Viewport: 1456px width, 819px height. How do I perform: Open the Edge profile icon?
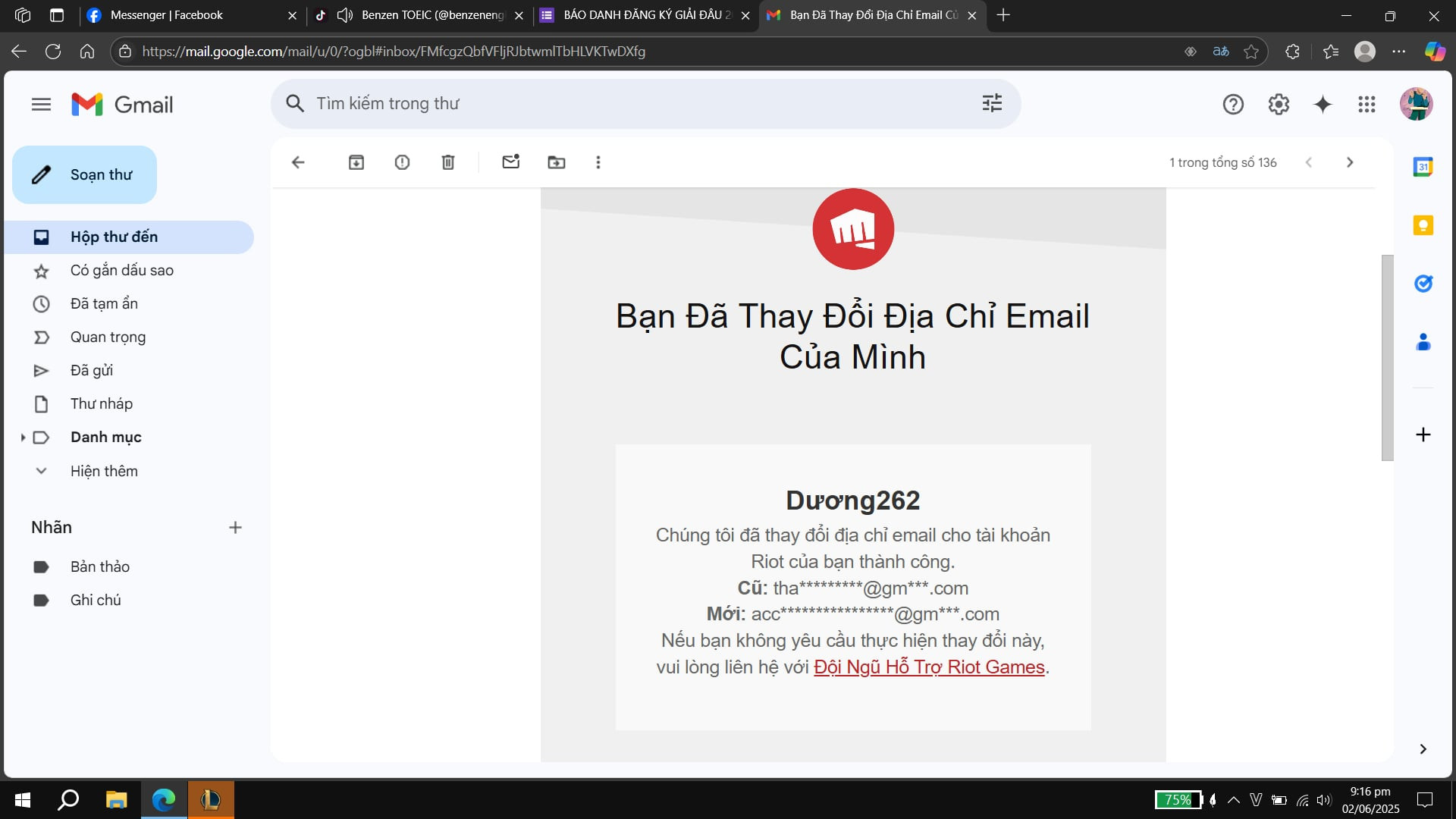1365,52
